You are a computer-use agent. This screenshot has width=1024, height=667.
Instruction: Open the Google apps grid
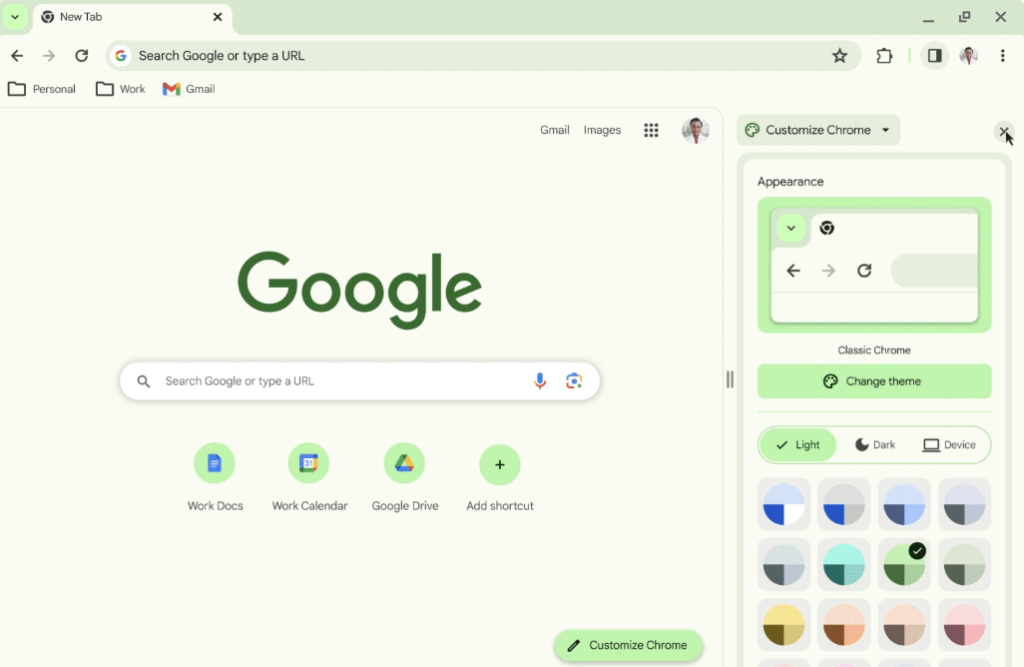[651, 130]
